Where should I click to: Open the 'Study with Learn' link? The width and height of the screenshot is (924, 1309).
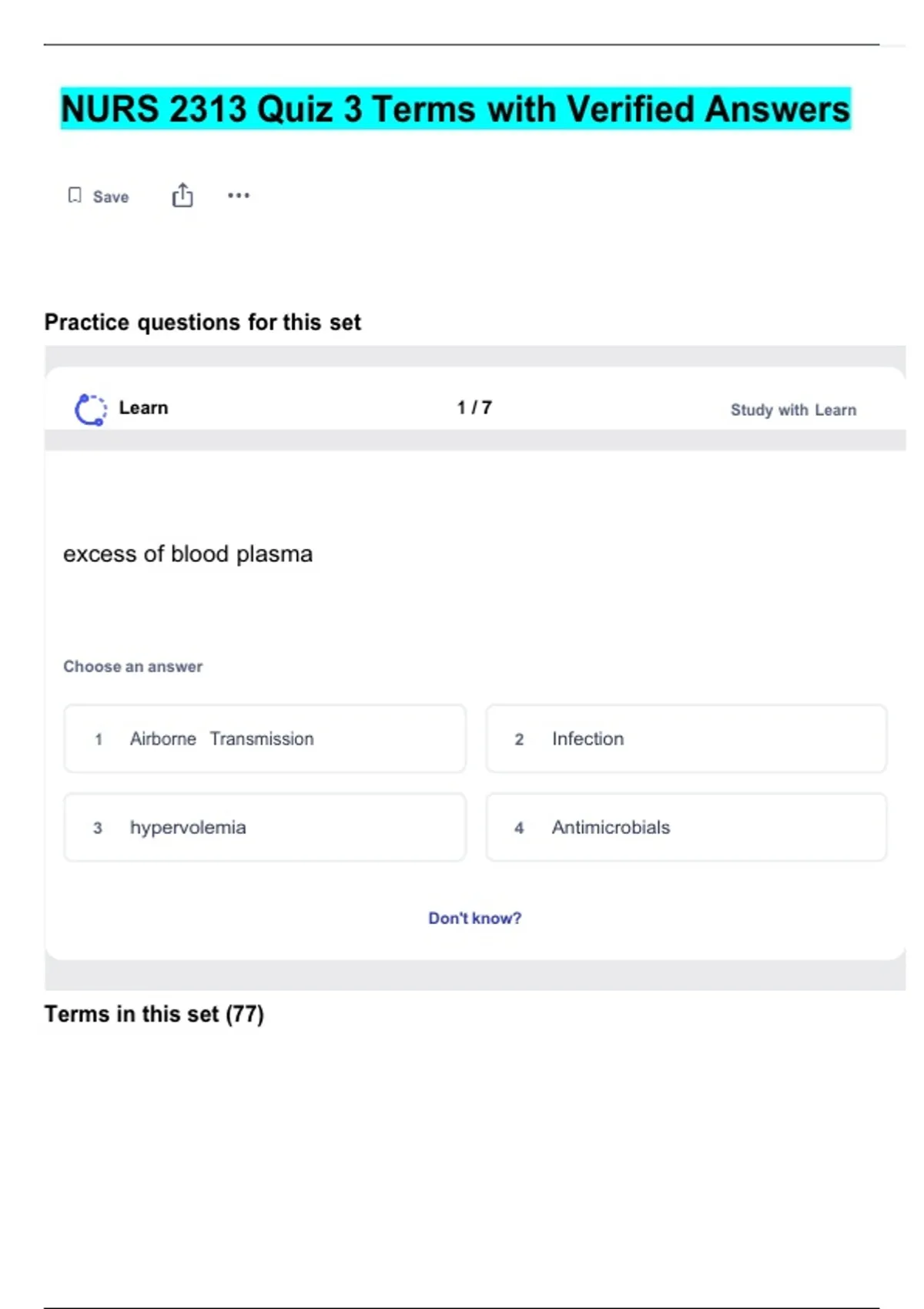point(793,410)
